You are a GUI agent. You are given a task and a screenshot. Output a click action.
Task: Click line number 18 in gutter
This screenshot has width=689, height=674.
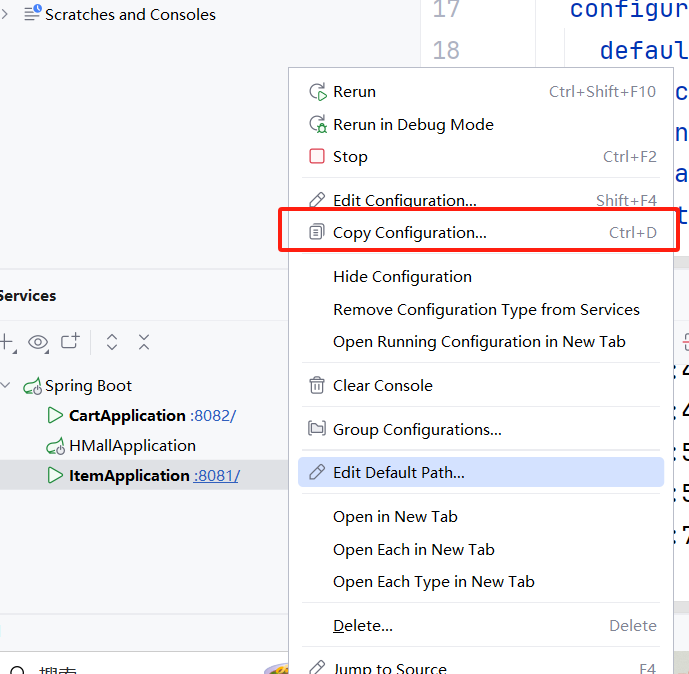click(446, 50)
